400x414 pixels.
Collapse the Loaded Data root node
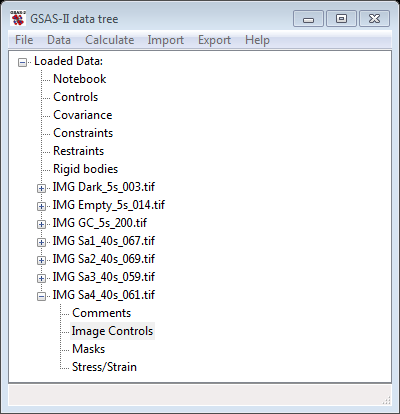tap(22, 62)
